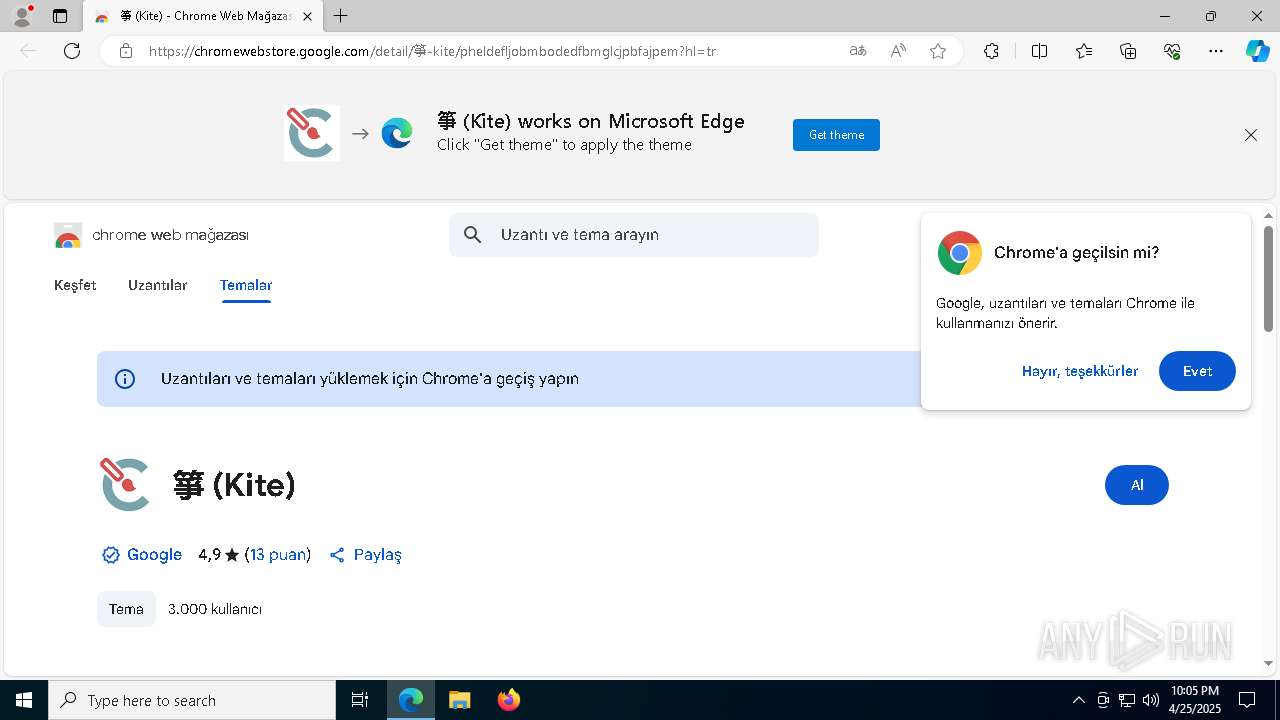Click the vertical scrollbar thumb
The width and height of the screenshot is (1280, 720).
[x=1268, y=279]
